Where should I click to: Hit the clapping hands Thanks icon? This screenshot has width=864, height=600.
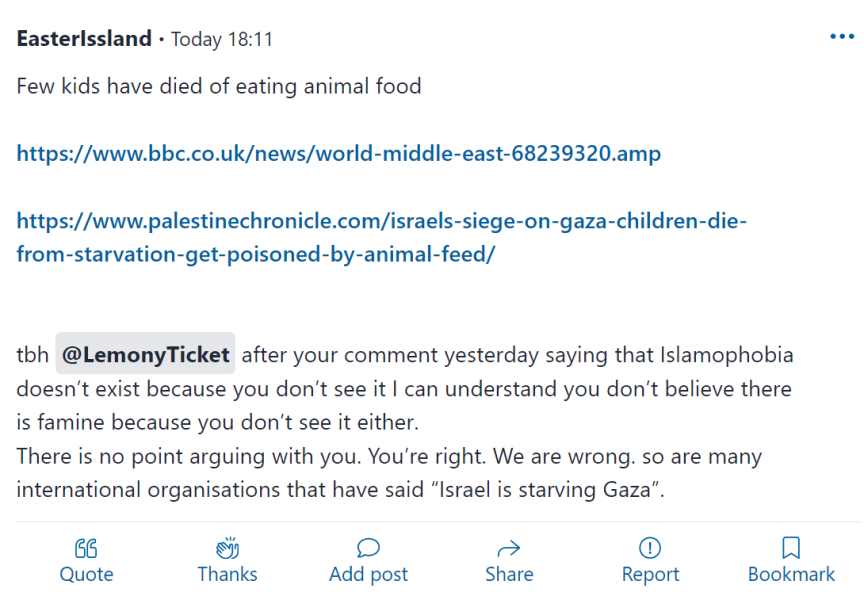pos(227,548)
